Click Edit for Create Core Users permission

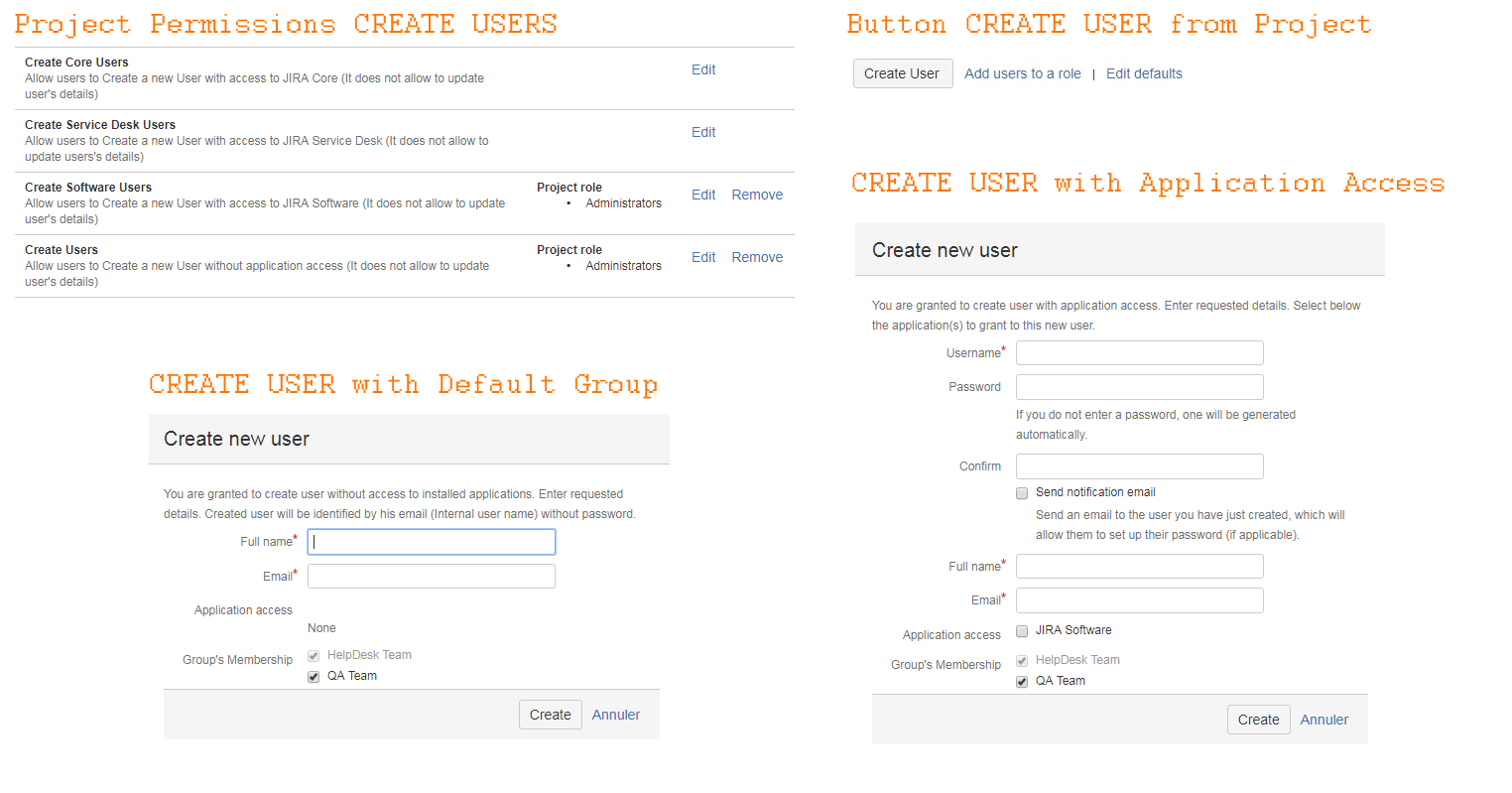tap(703, 69)
